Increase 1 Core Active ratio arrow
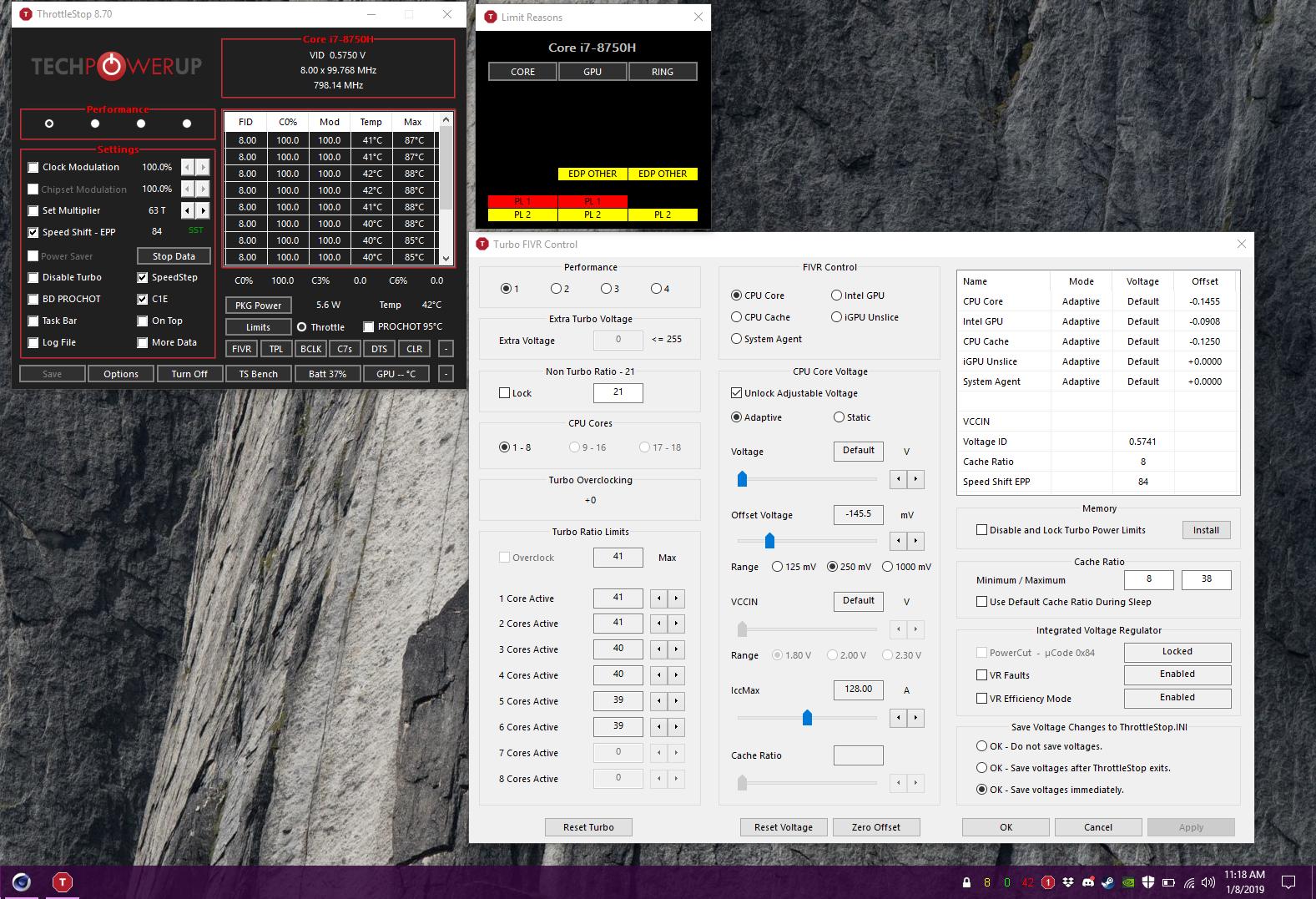Image resolution: width=1316 pixels, height=899 pixels. (676, 598)
